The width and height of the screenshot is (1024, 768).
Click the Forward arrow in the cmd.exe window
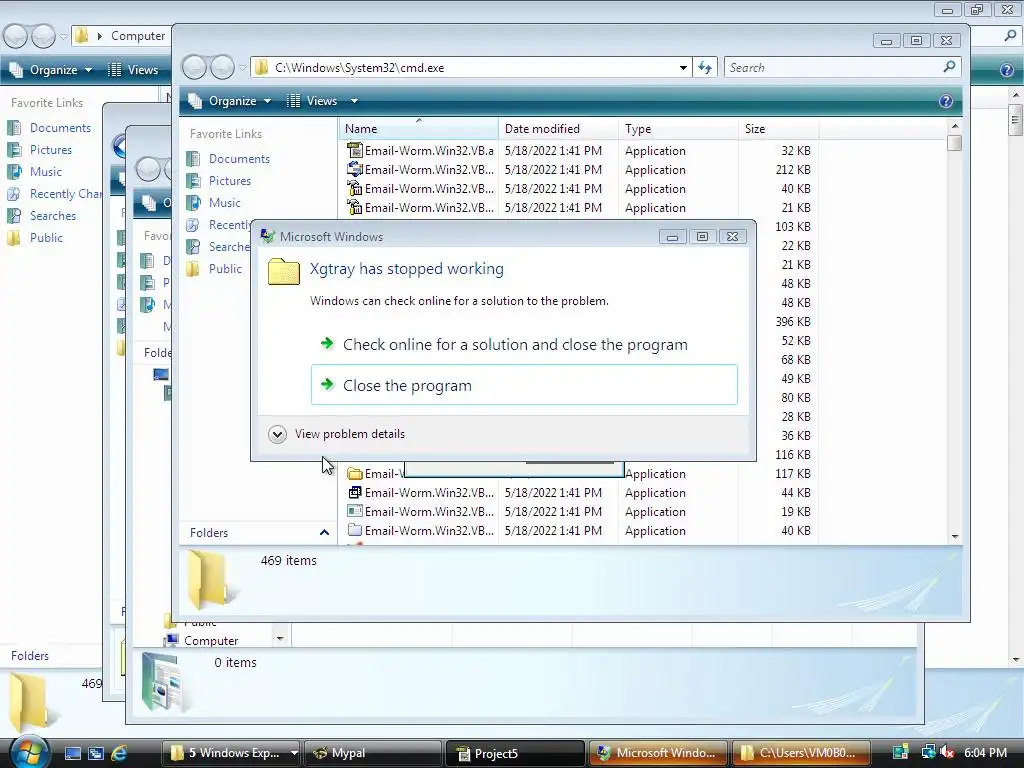click(x=222, y=67)
